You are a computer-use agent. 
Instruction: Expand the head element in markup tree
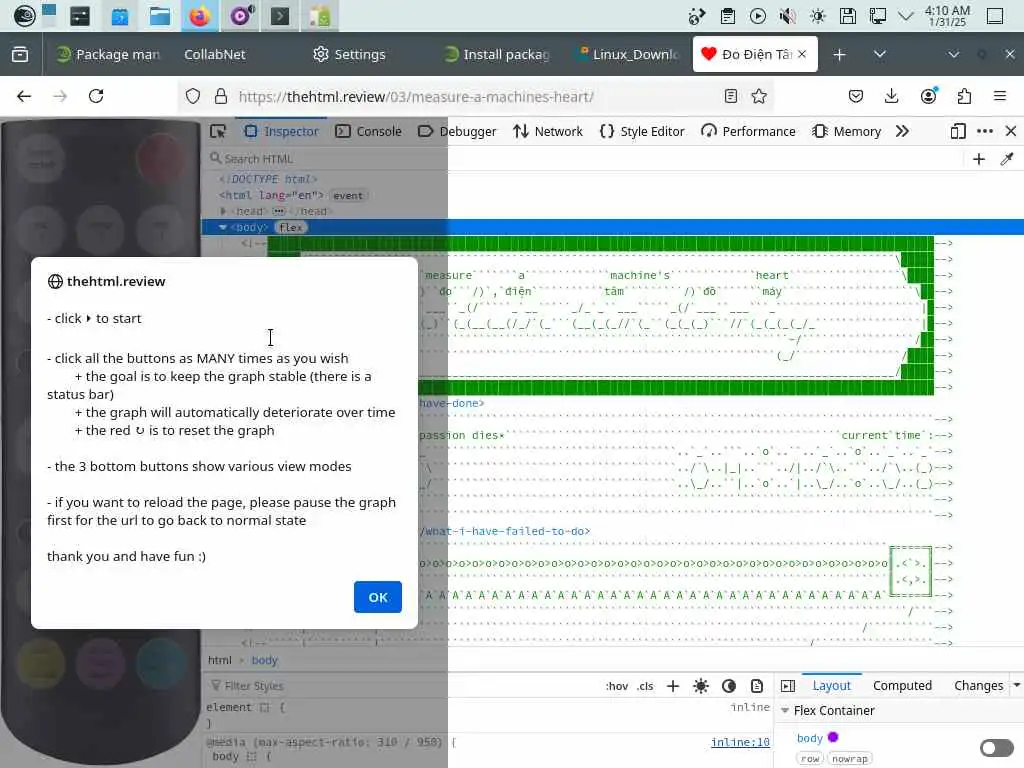point(223,211)
